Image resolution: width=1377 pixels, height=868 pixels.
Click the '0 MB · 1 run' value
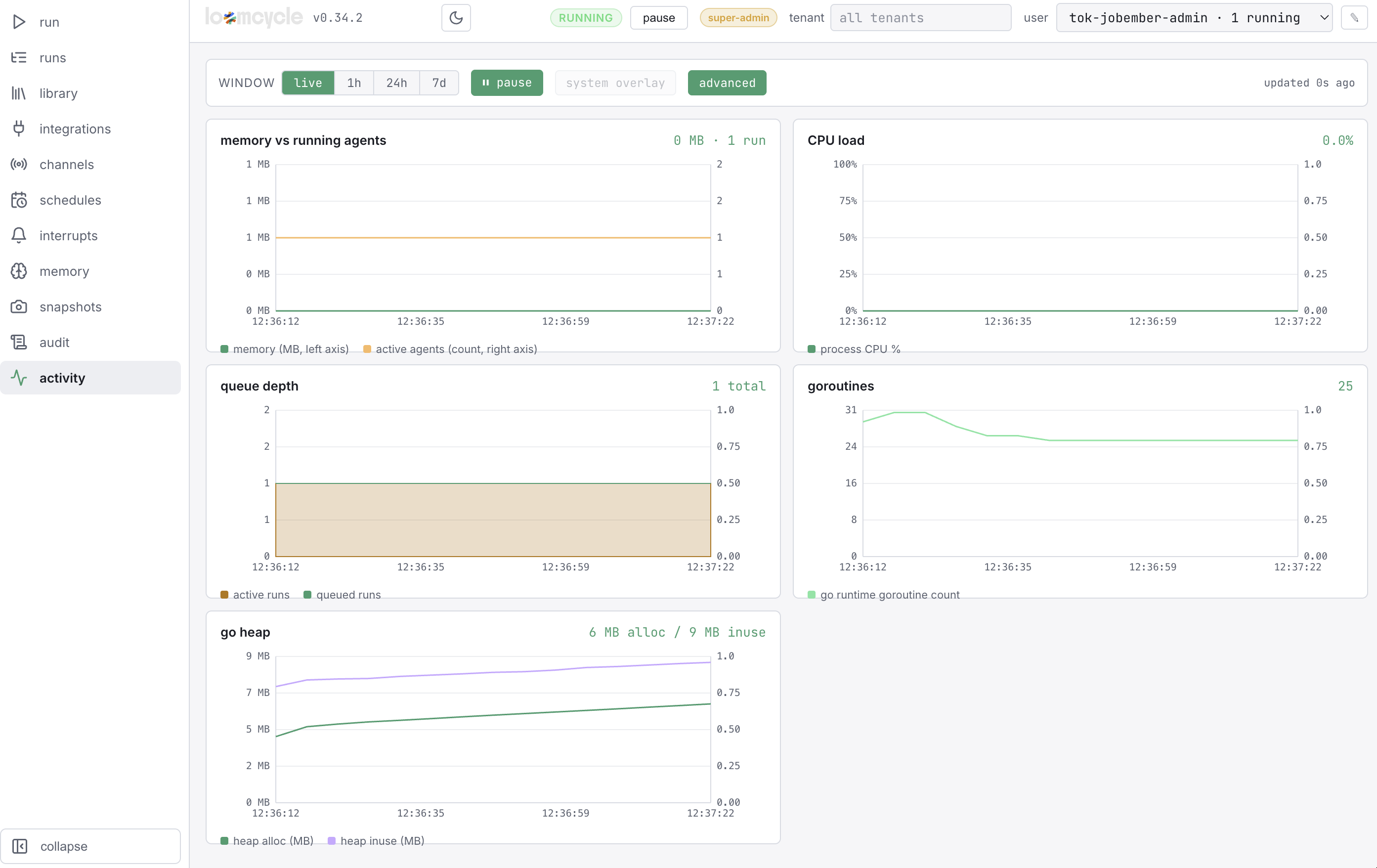click(x=719, y=141)
